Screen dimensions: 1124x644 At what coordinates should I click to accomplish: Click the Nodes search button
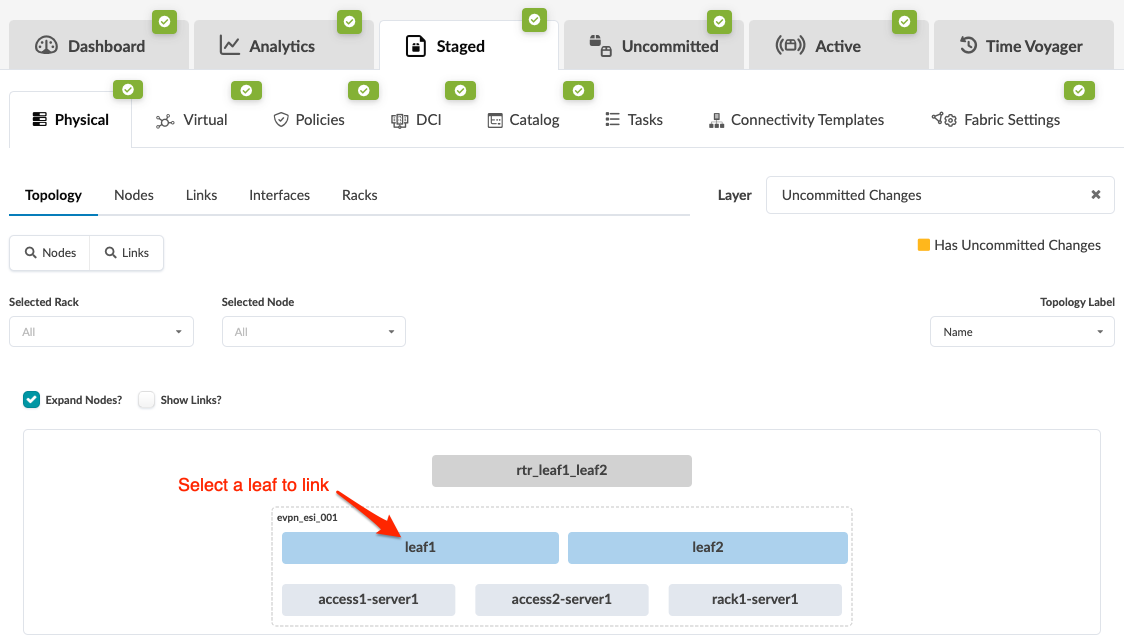click(50, 253)
